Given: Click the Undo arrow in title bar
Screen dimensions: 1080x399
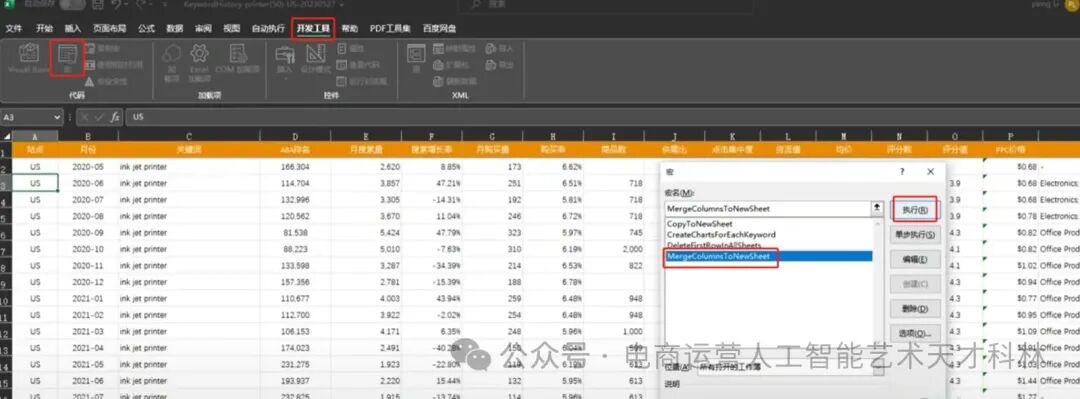Looking at the screenshot, I should pyautogui.click(x=116, y=5).
